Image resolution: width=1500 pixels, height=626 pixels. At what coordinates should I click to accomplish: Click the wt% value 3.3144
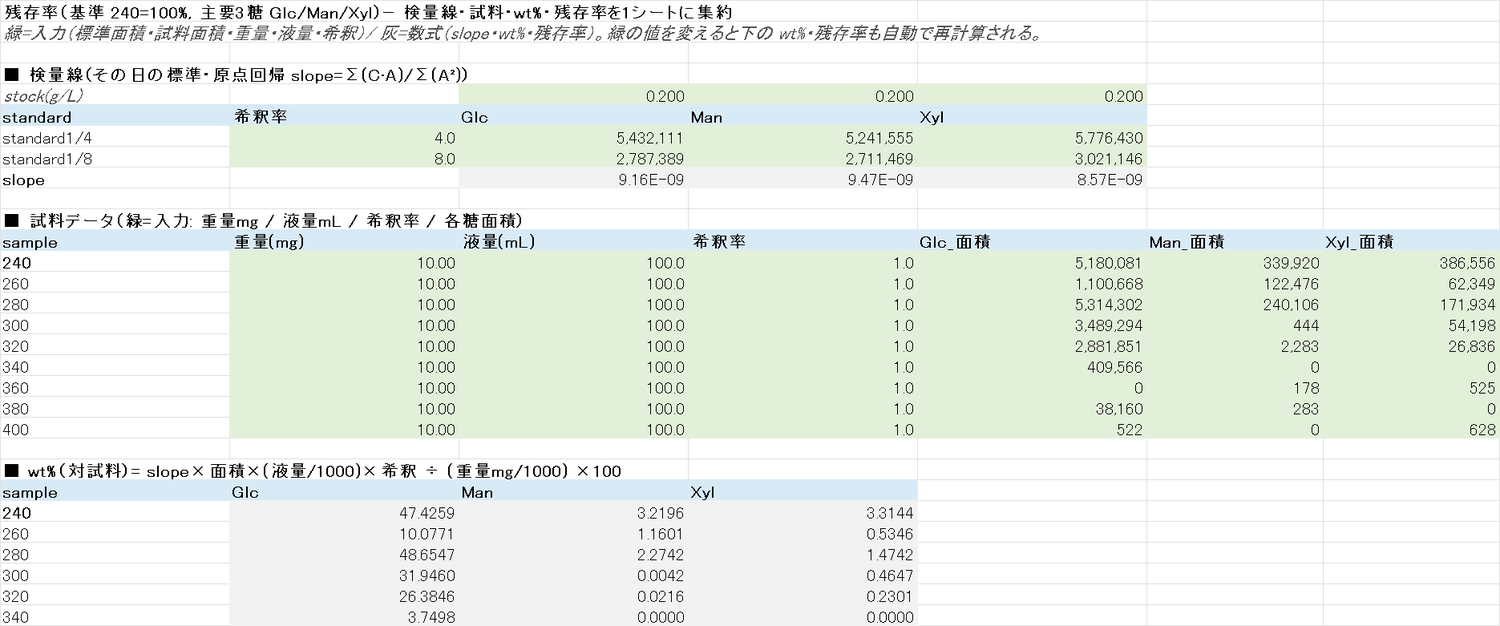coord(802,513)
